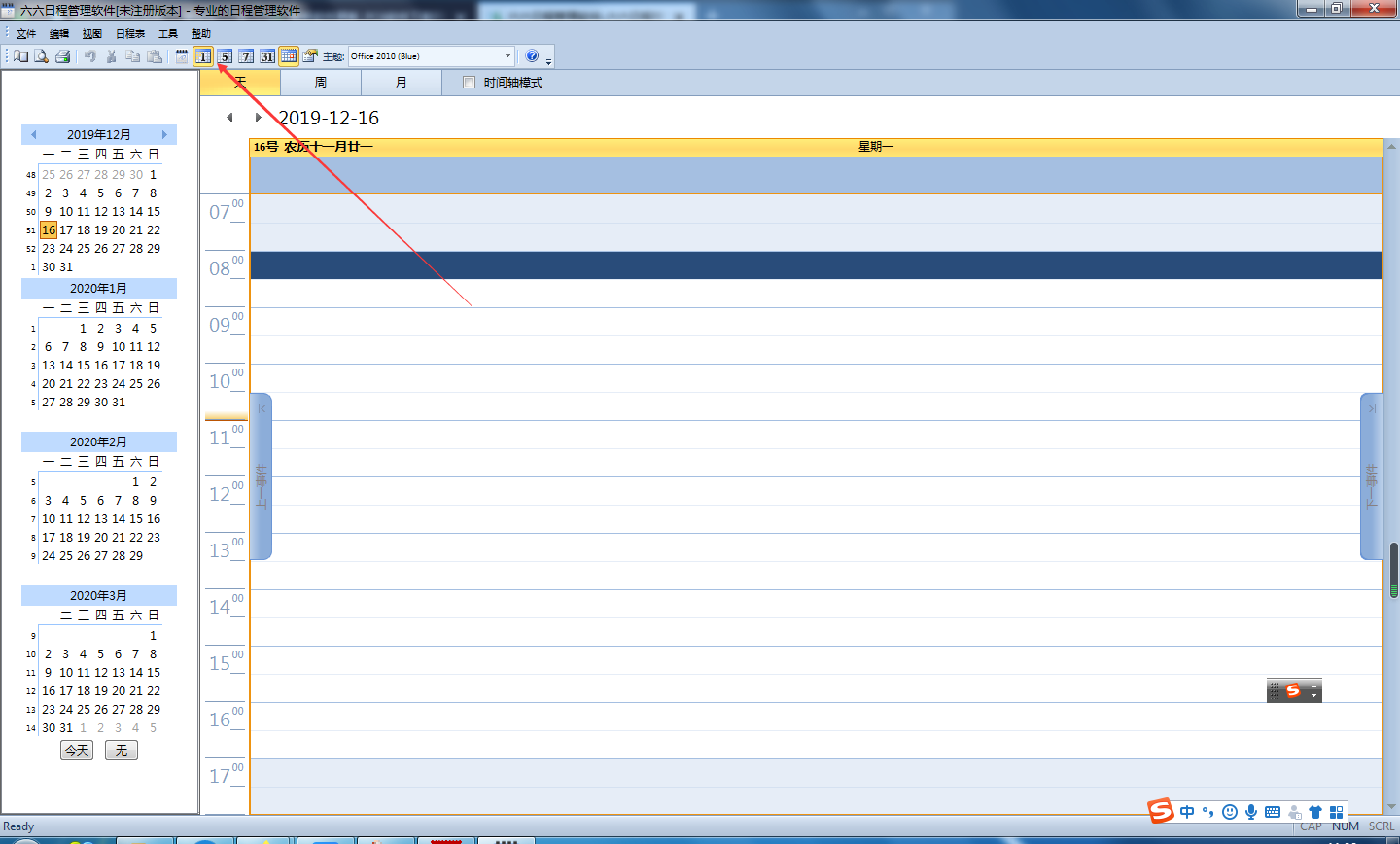This screenshot has width=1400, height=844.
Task: Click the vertical scrollbar thumb
Action: coord(1394,570)
